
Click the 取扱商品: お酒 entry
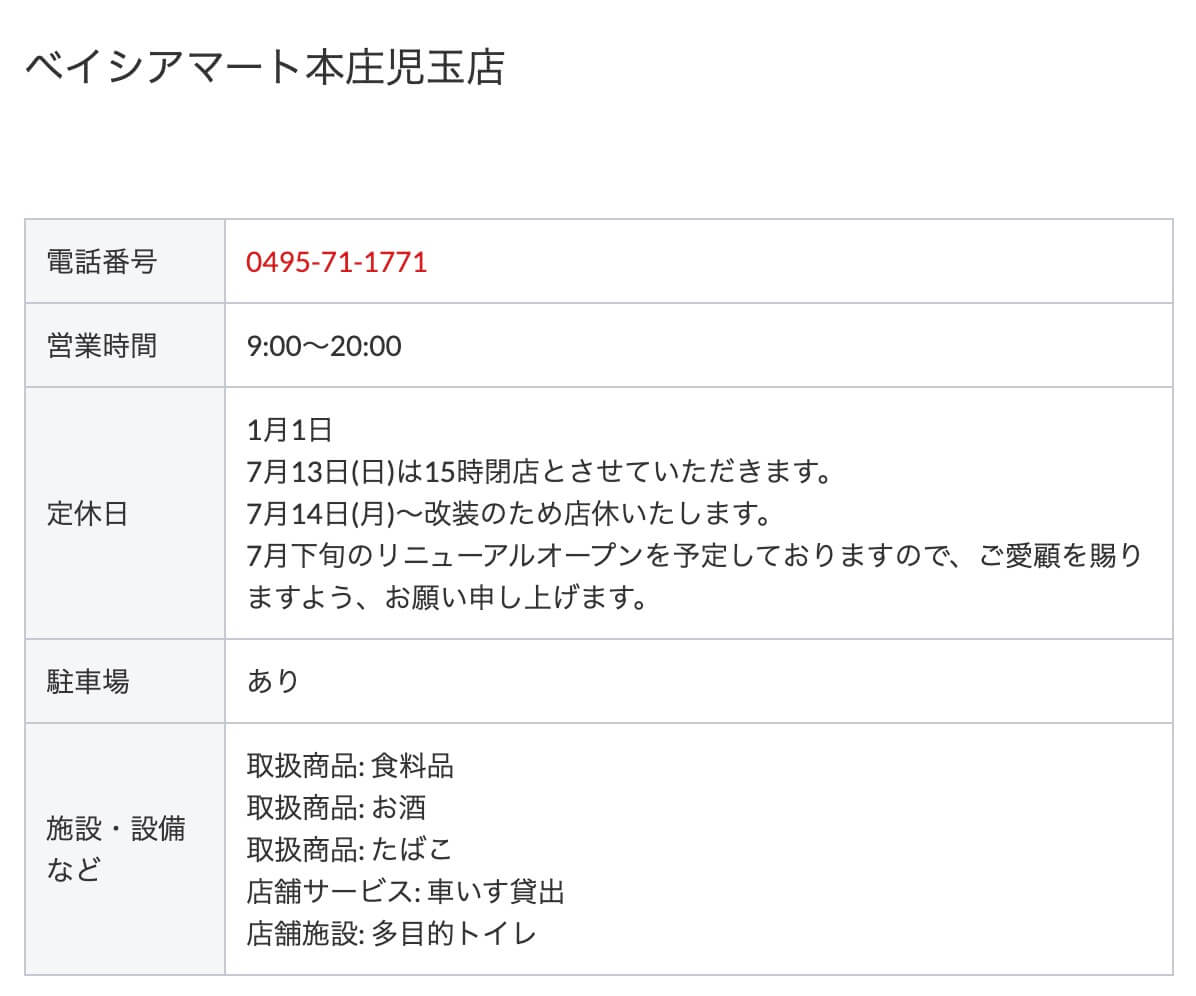[337, 808]
